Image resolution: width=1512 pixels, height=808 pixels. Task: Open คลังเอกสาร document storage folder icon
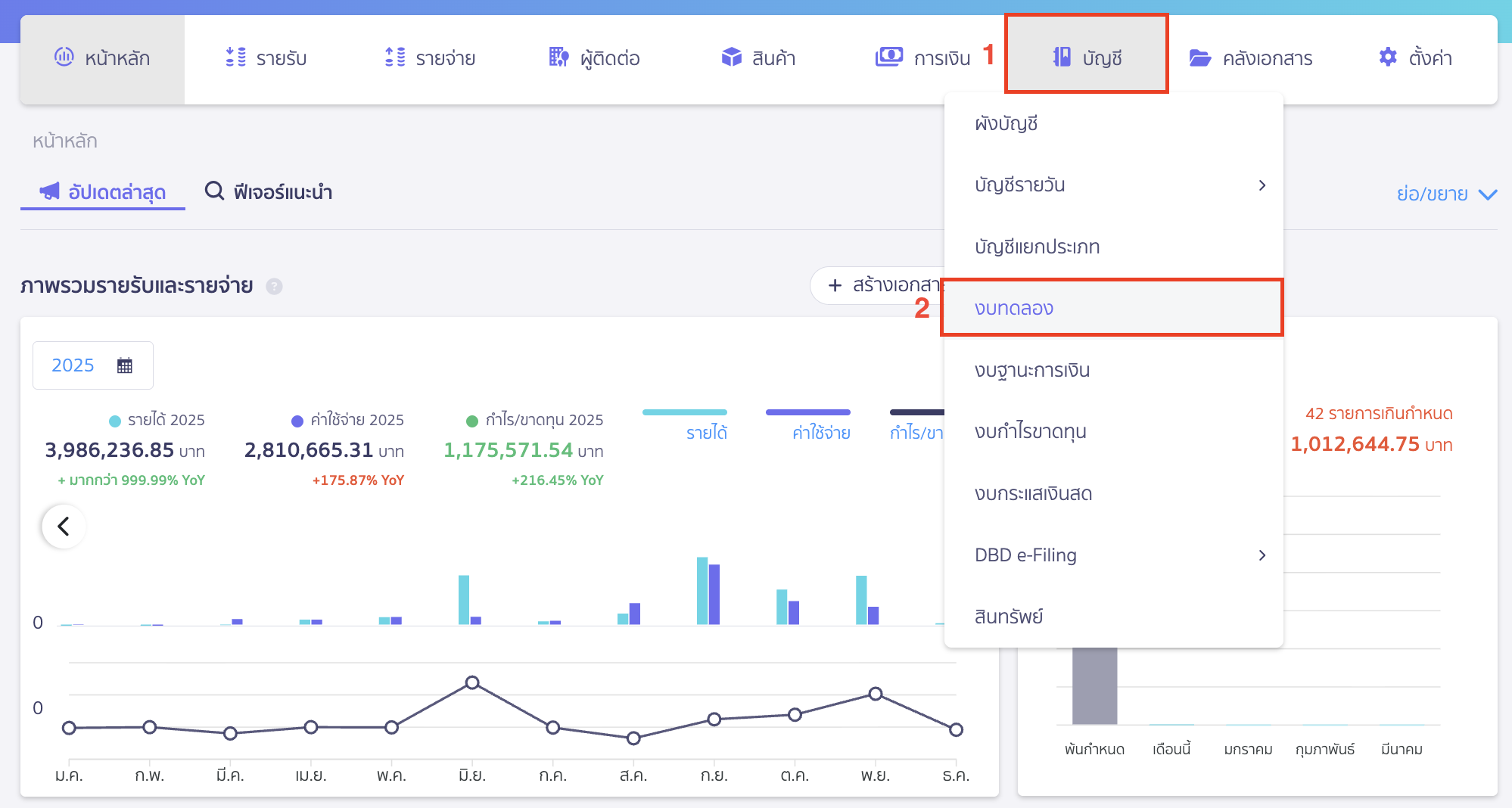(1199, 56)
